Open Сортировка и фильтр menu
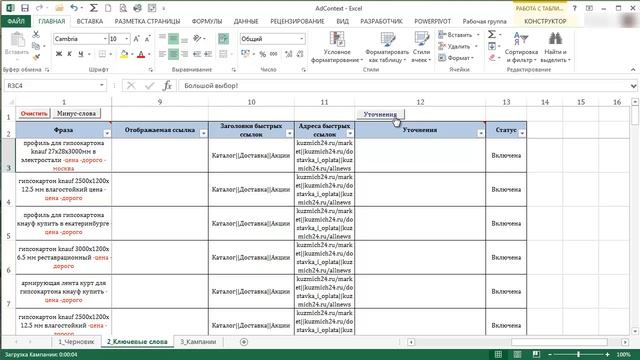 click(521, 47)
